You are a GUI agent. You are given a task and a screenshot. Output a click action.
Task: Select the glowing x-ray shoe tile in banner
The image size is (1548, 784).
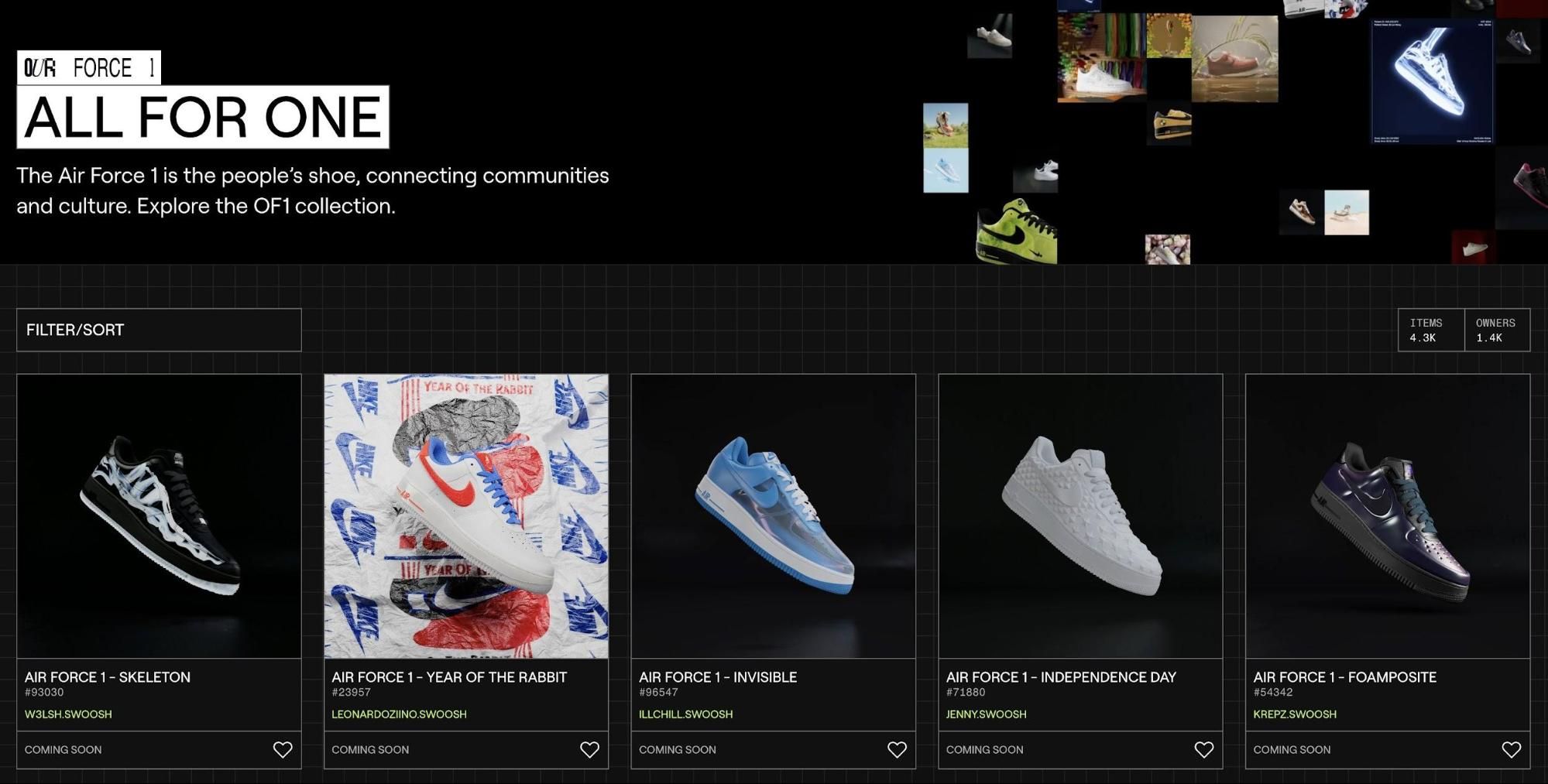coord(1432,81)
